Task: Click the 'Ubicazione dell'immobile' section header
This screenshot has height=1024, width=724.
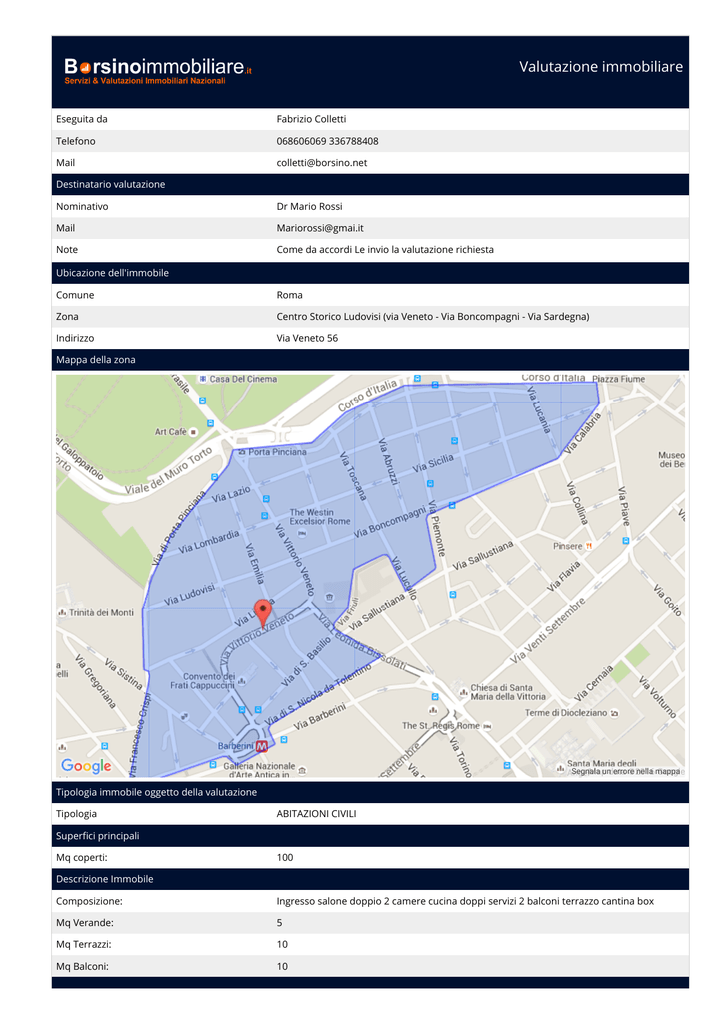Action: [x=370, y=273]
